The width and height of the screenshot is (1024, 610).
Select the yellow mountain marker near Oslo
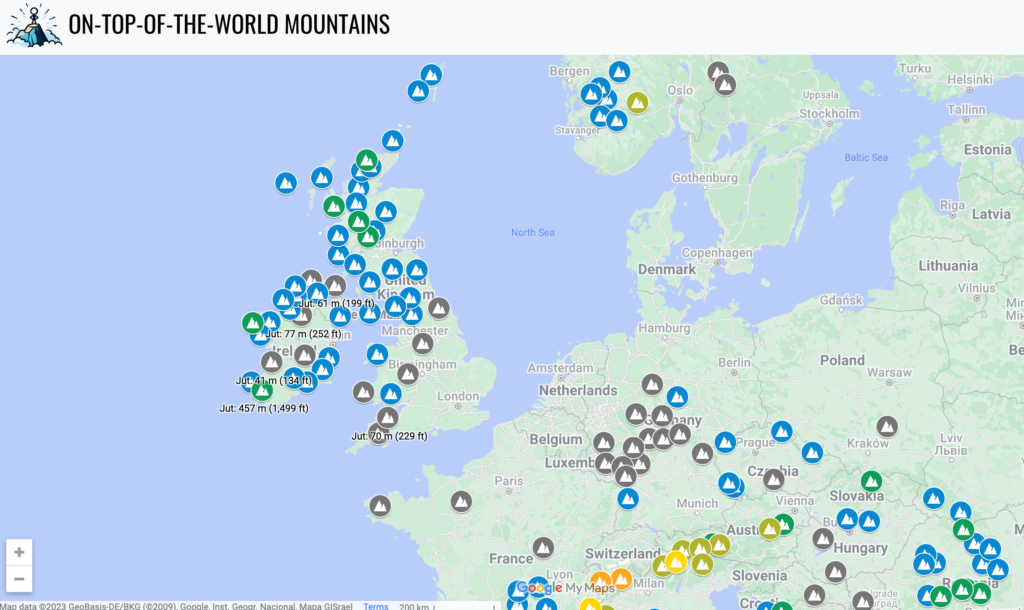pyautogui.click(x=637, y=102)
